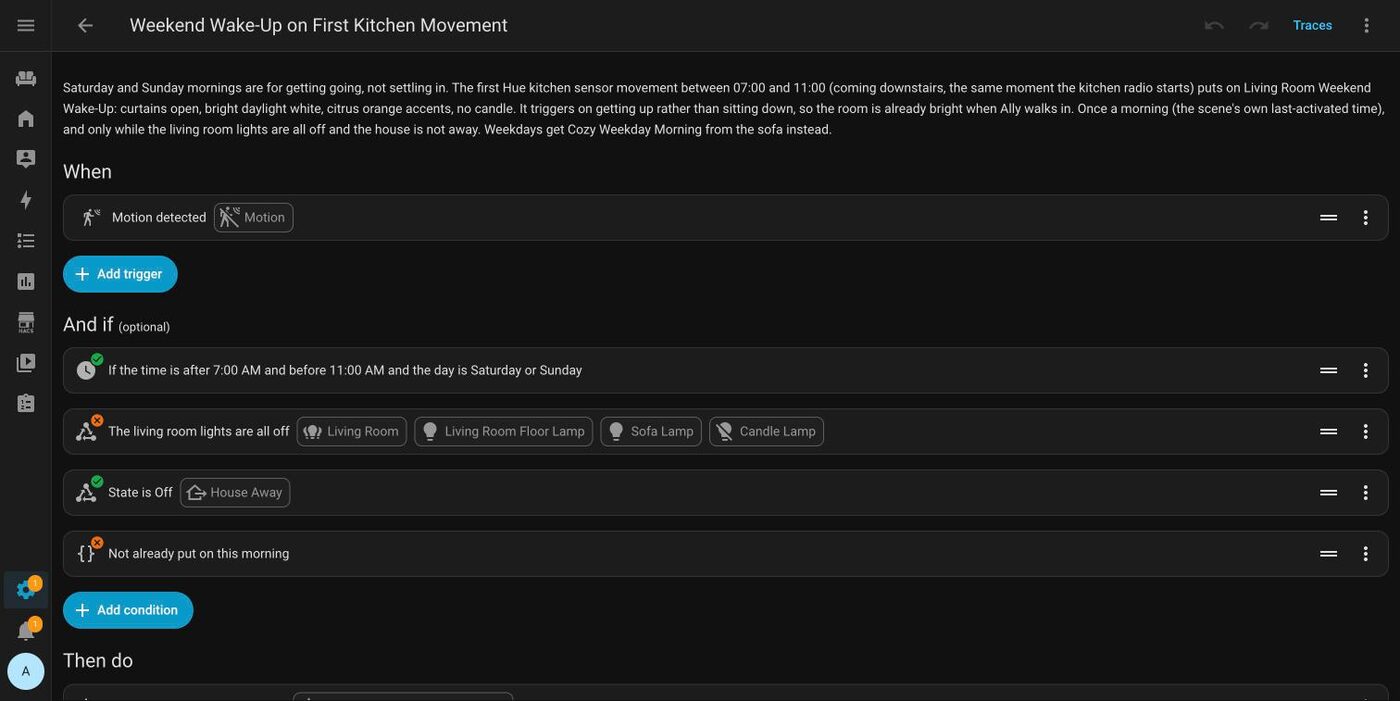Click the state icon on living room lights condition

click(x=86, y=432)
